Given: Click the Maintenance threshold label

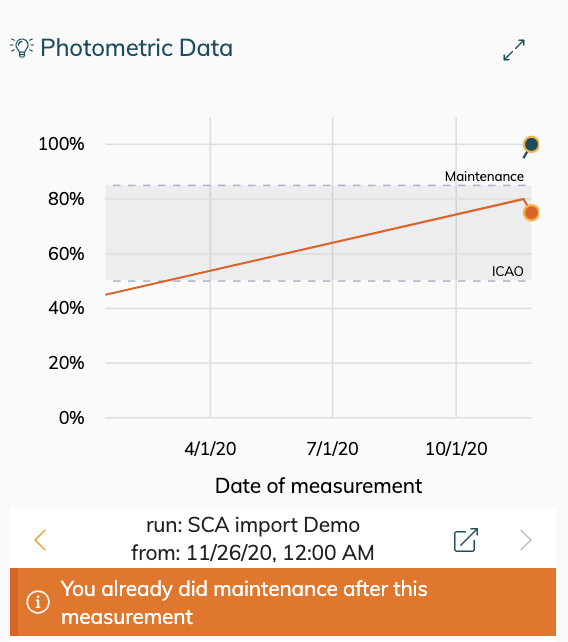Looking at the screenshot, I should point(484,176).
